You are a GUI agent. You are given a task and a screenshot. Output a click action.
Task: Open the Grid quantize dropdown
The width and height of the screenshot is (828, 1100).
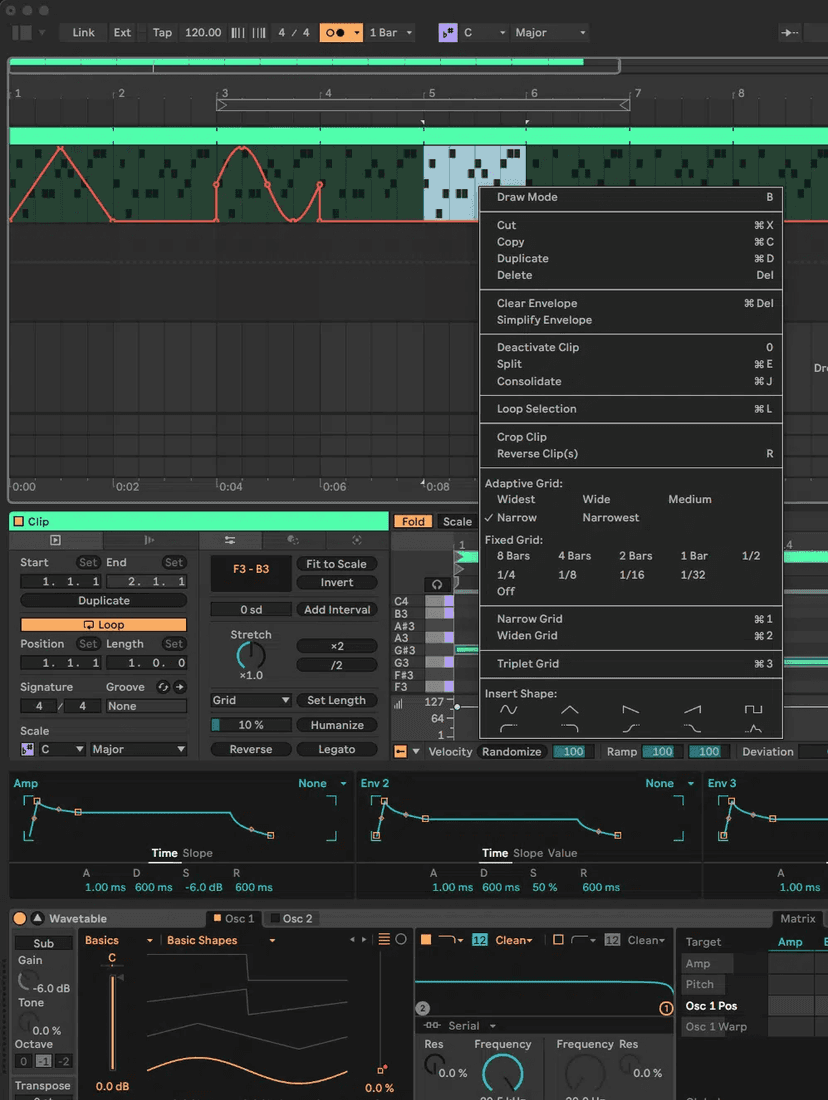pos(251,700)
